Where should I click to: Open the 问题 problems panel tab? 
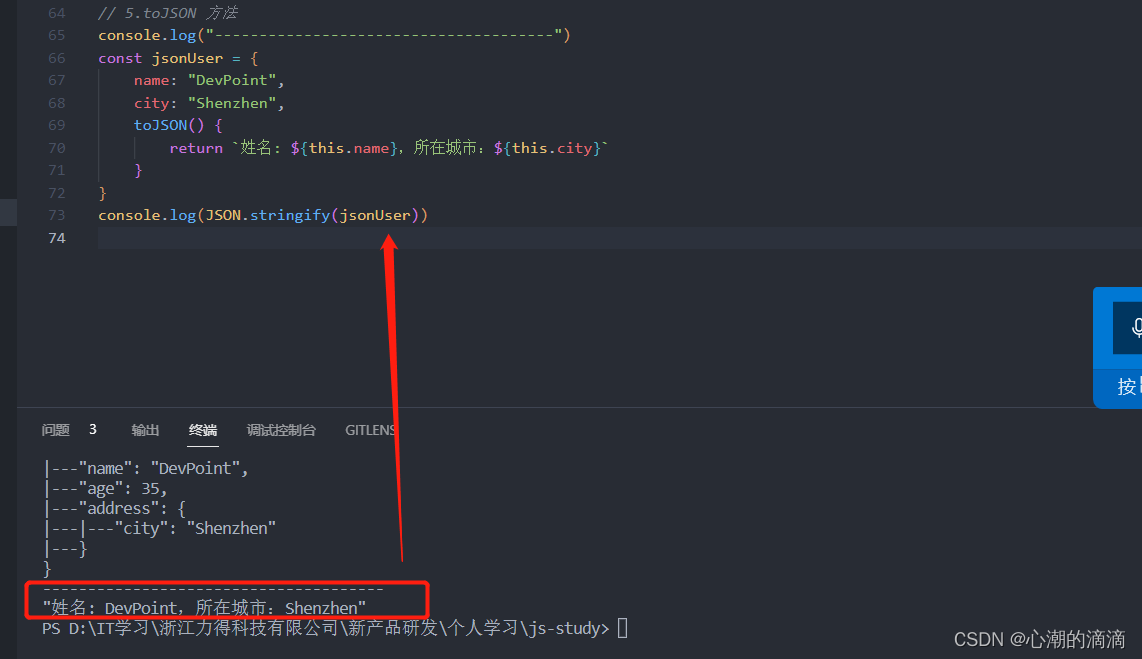coord(55,430)
